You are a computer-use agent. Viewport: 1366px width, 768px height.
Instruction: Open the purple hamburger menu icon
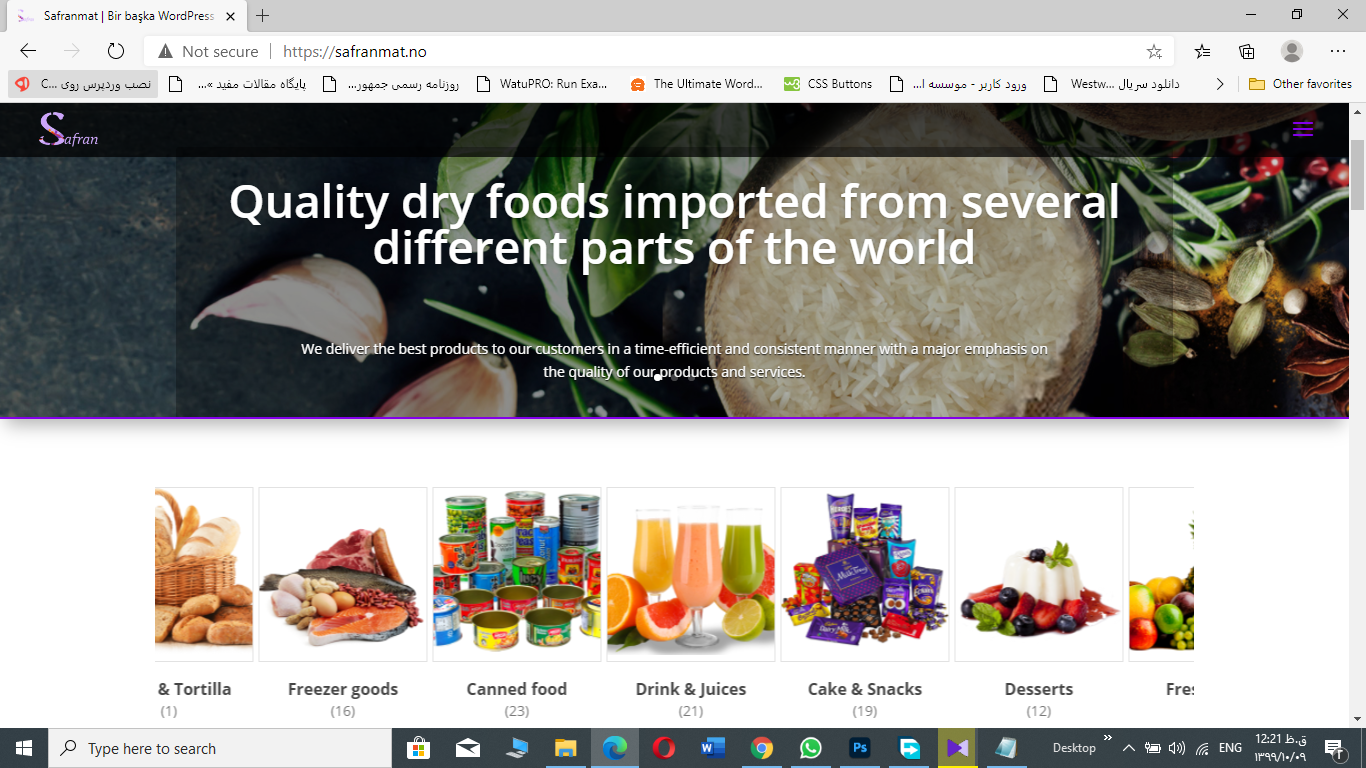point(1302,129)
